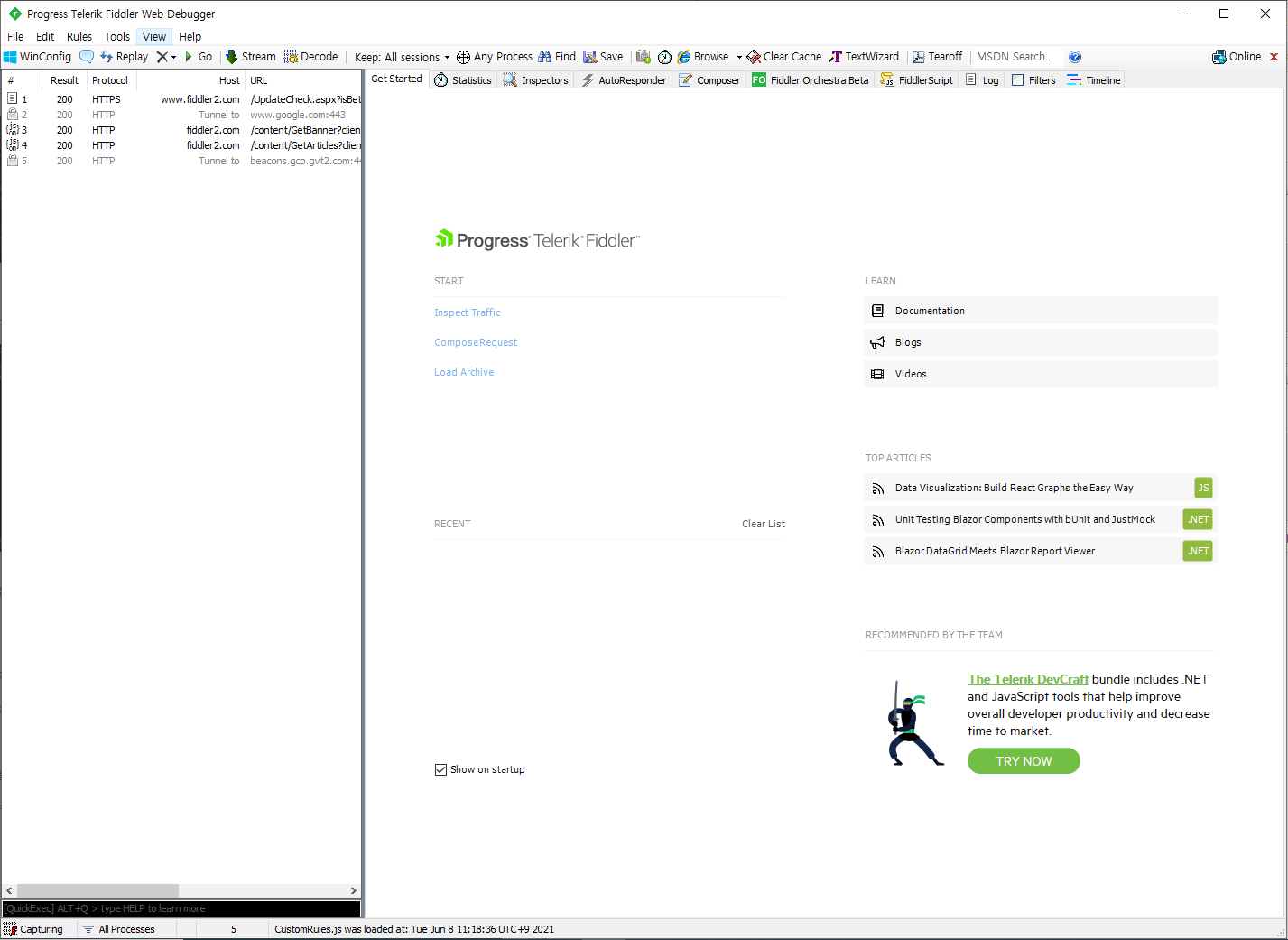Select session 4 GetArticles row
The image size is (1288, 940).
(x=181, y=145)
